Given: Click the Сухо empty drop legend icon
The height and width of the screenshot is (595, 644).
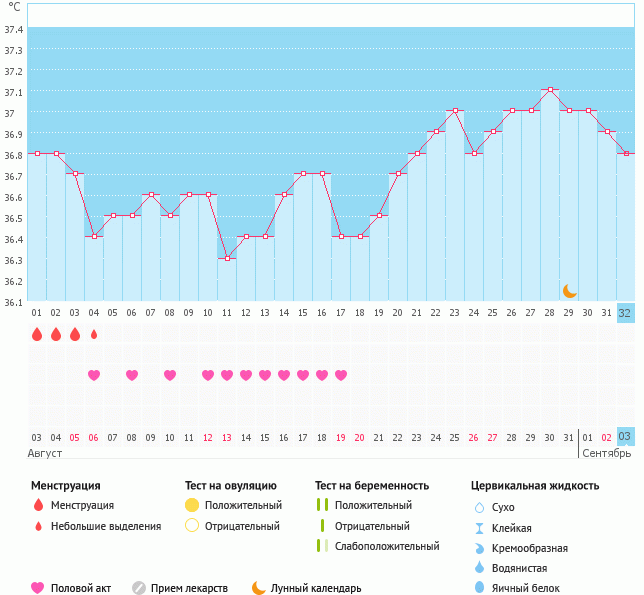Looking at the screenshot, I should (479, 508).
